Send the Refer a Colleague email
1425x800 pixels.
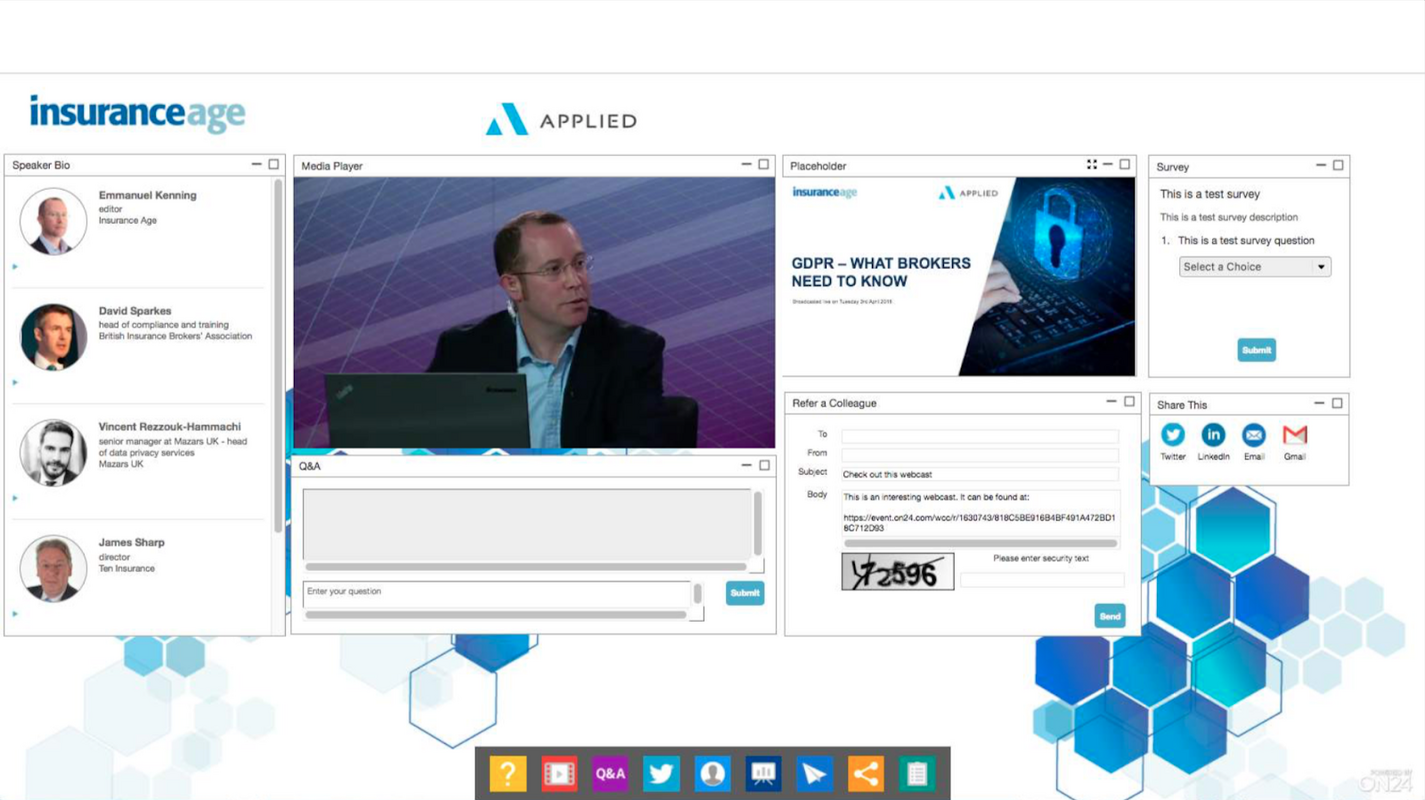(1108, 616)
